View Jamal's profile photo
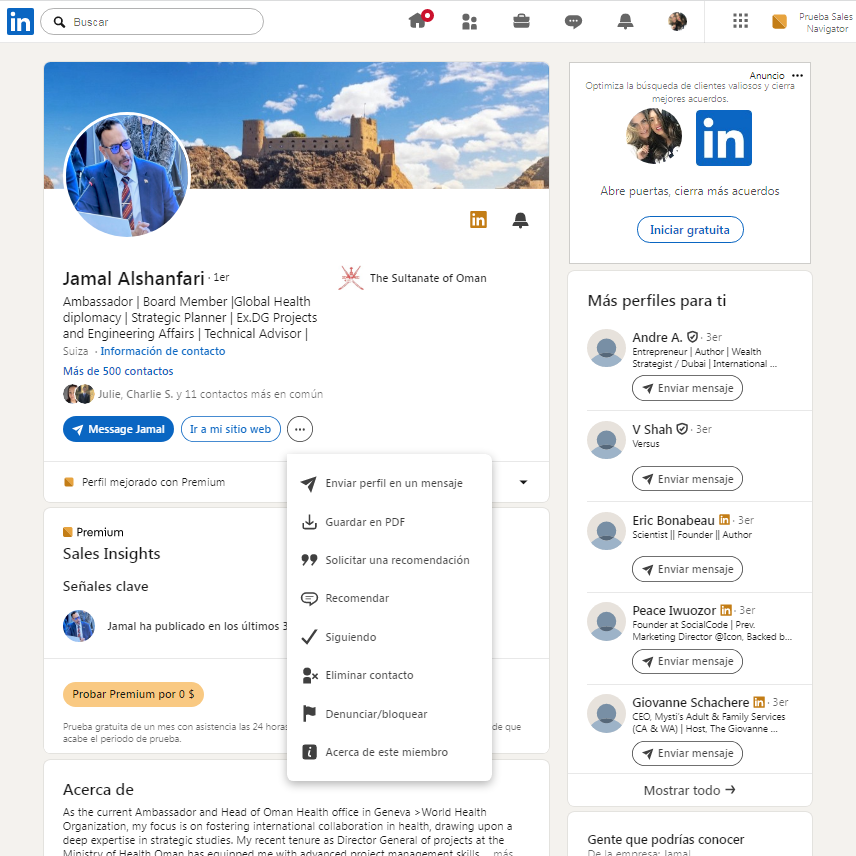 coord(127,174)
